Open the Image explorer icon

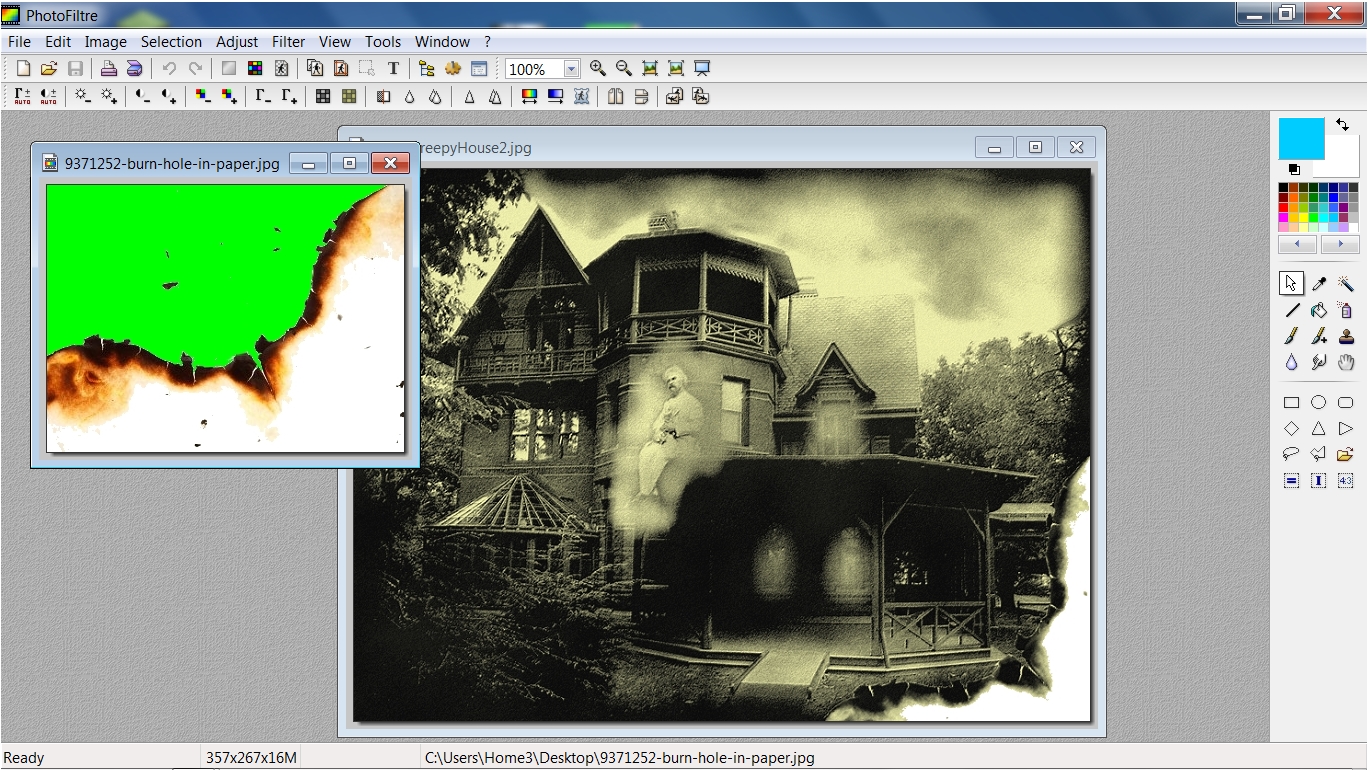427,69
